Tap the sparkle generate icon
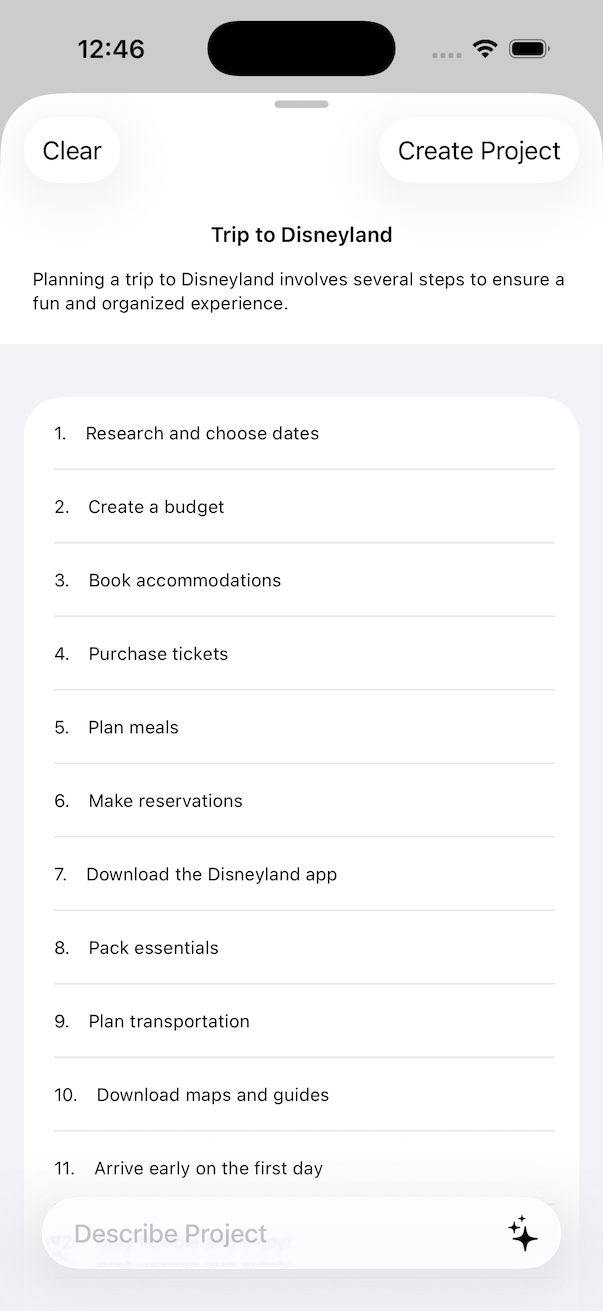The width and height of the screenshot is (603, 1311). point(523,1233)
